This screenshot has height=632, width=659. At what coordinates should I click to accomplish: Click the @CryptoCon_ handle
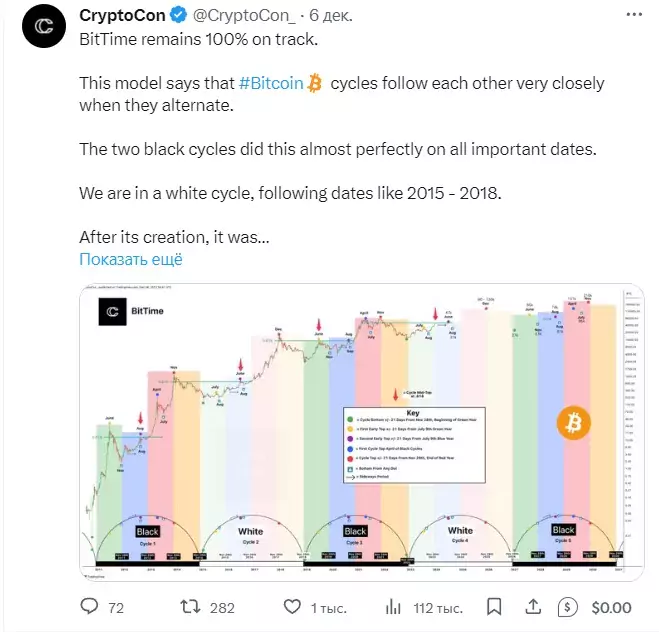[244, 16]
